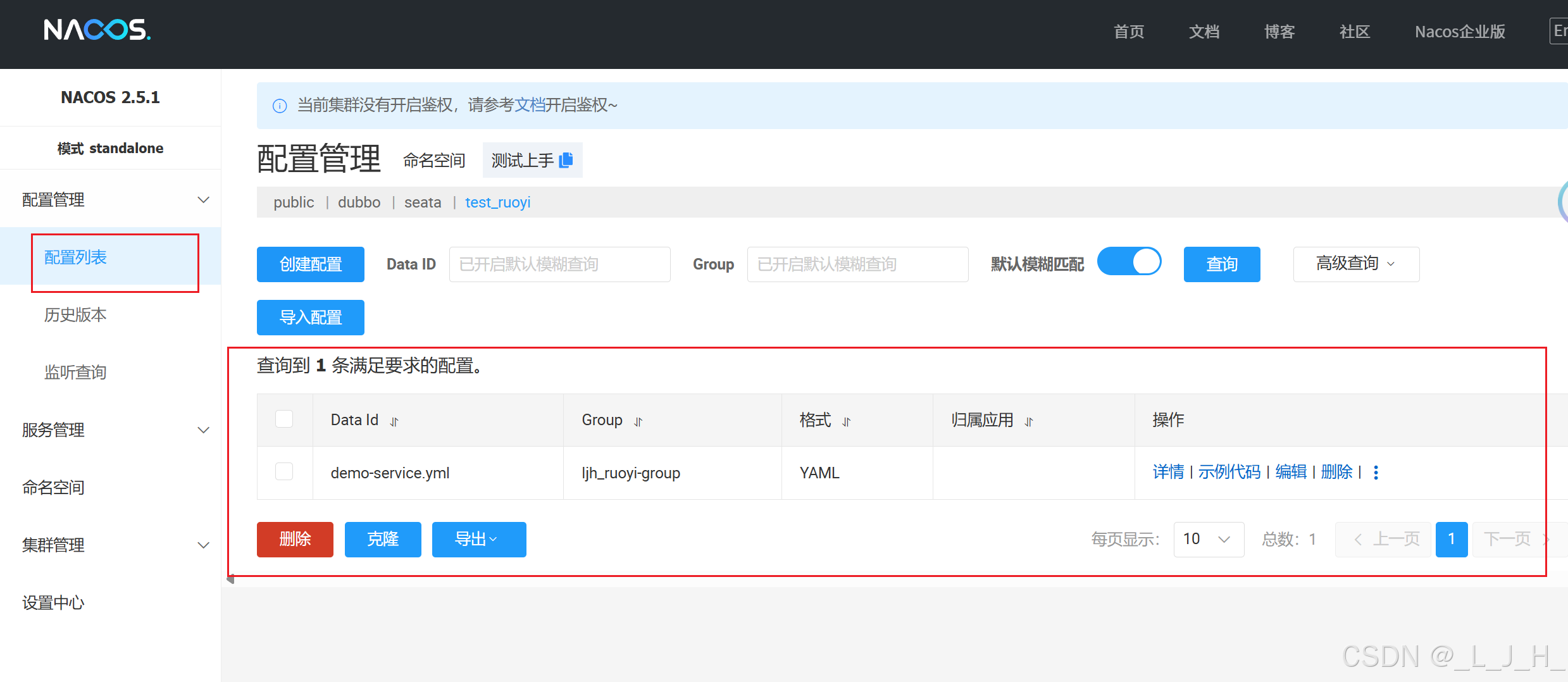Expand the 集群管理 sidebar section

tap(203, 545)
